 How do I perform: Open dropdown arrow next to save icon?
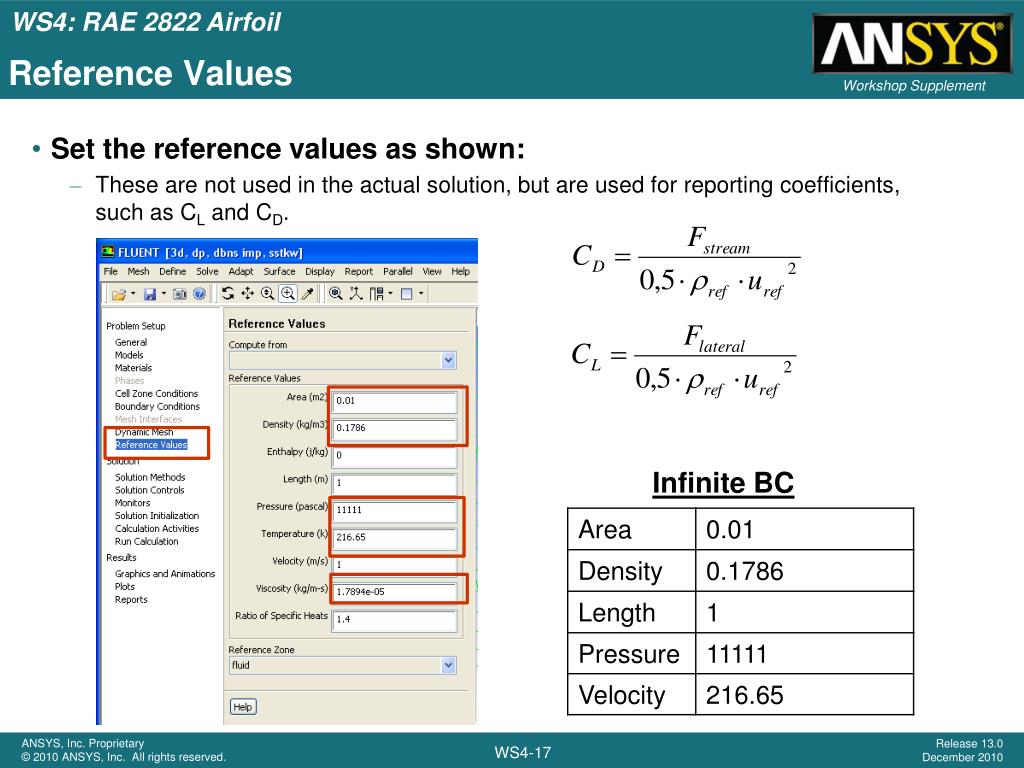[x=164, y=293]
